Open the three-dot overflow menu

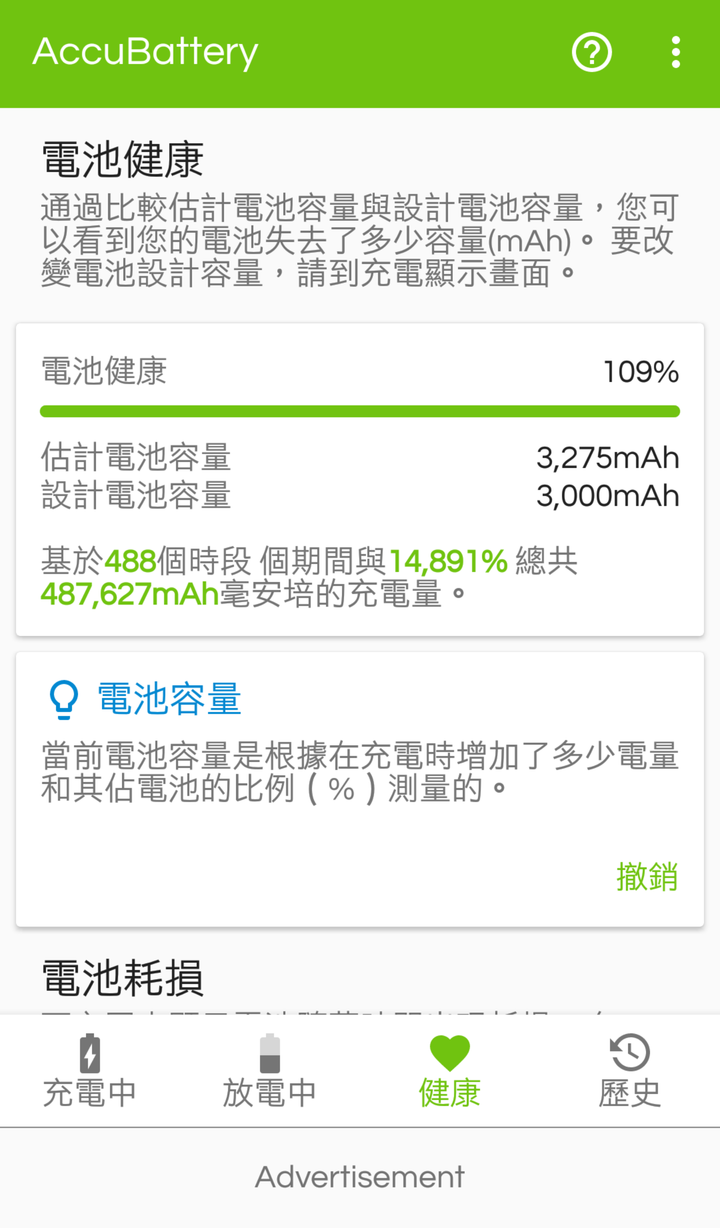[676, 52]
